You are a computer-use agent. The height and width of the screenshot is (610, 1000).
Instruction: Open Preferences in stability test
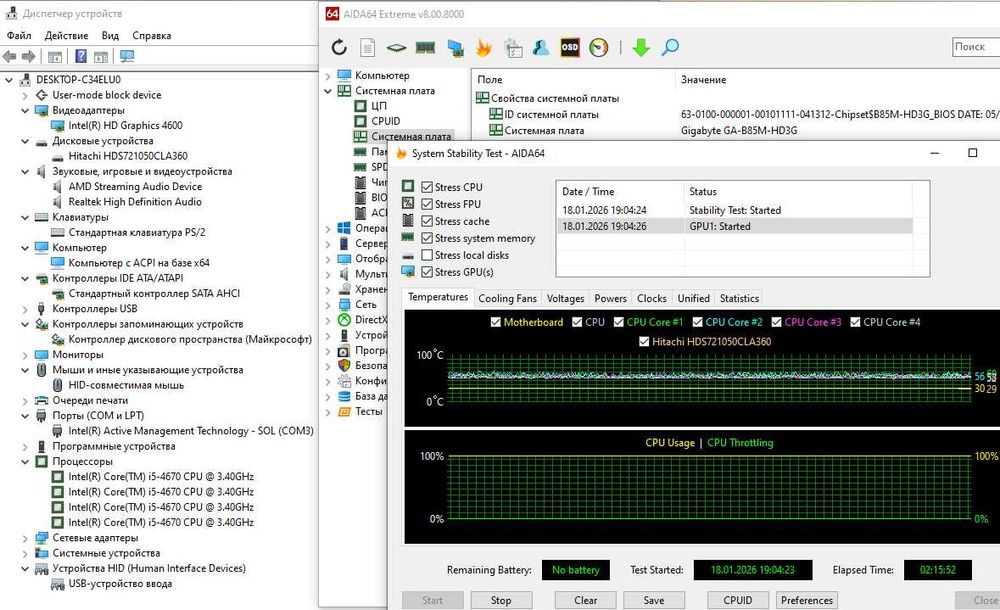pos(807,600)
